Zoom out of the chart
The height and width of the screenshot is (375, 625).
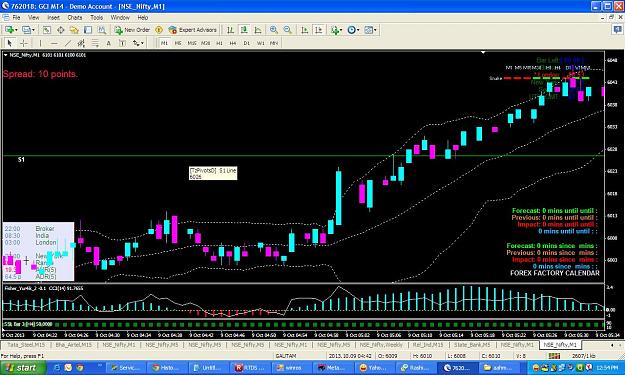pyautogui.click(x=287, y=30)
